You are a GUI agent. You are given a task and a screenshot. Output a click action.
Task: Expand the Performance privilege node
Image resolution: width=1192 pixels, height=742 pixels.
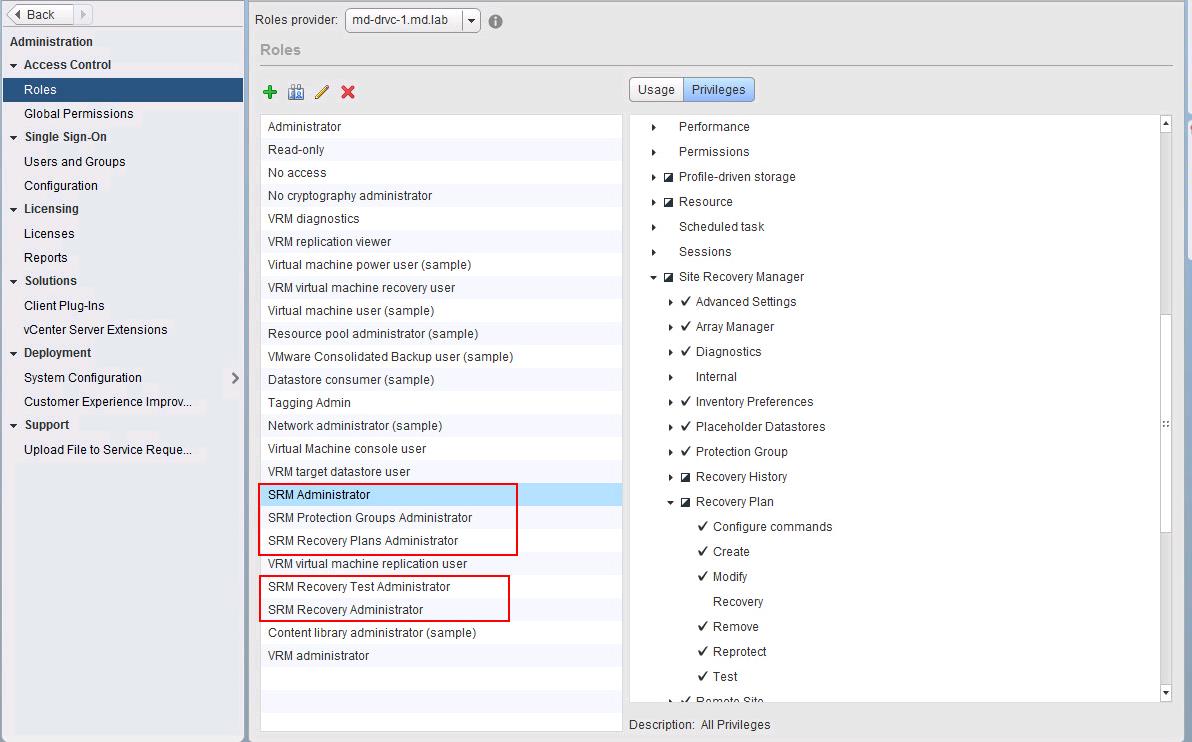pyautogui.click(x=654, y=127)
